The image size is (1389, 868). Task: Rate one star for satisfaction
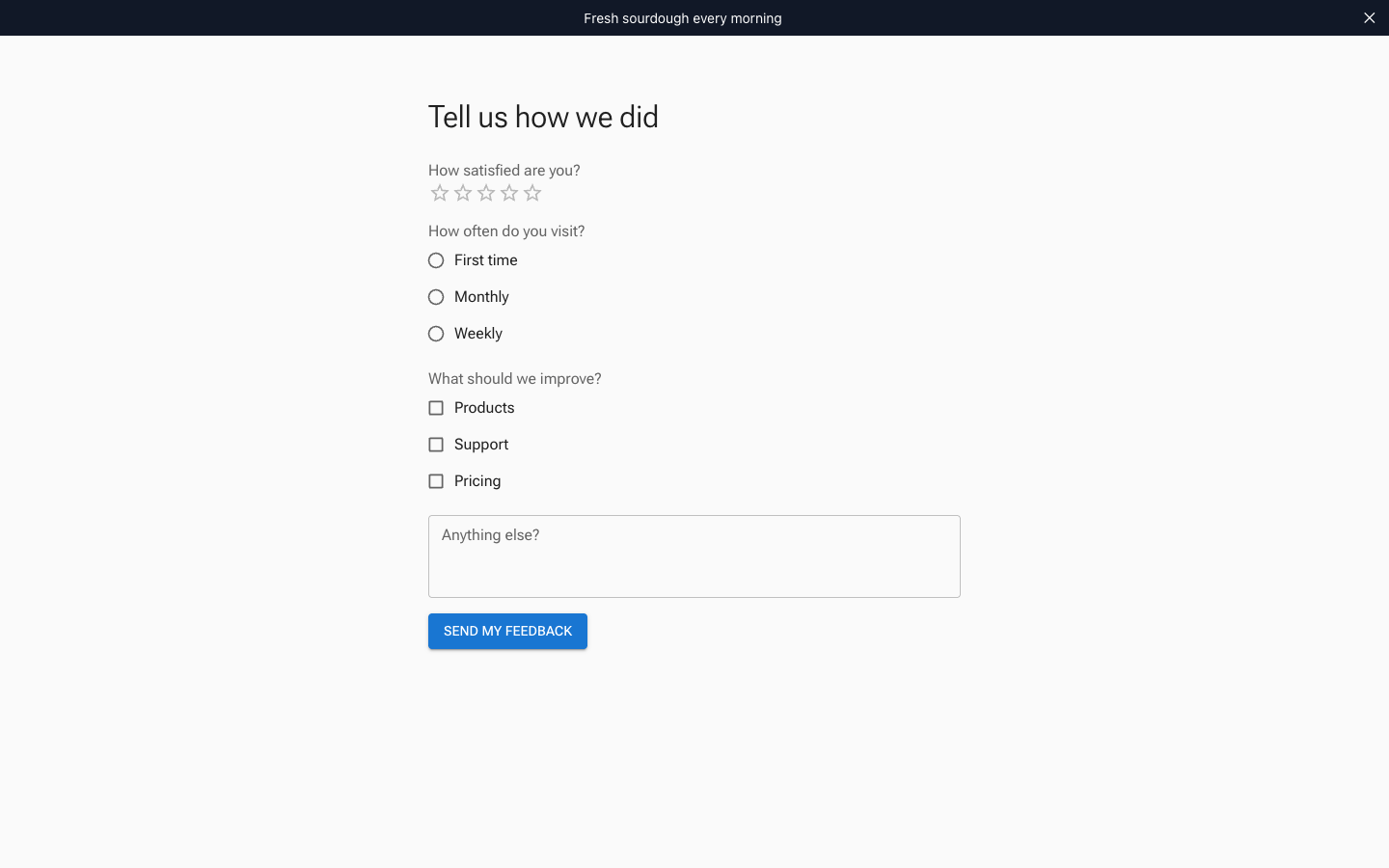(440, 193)
